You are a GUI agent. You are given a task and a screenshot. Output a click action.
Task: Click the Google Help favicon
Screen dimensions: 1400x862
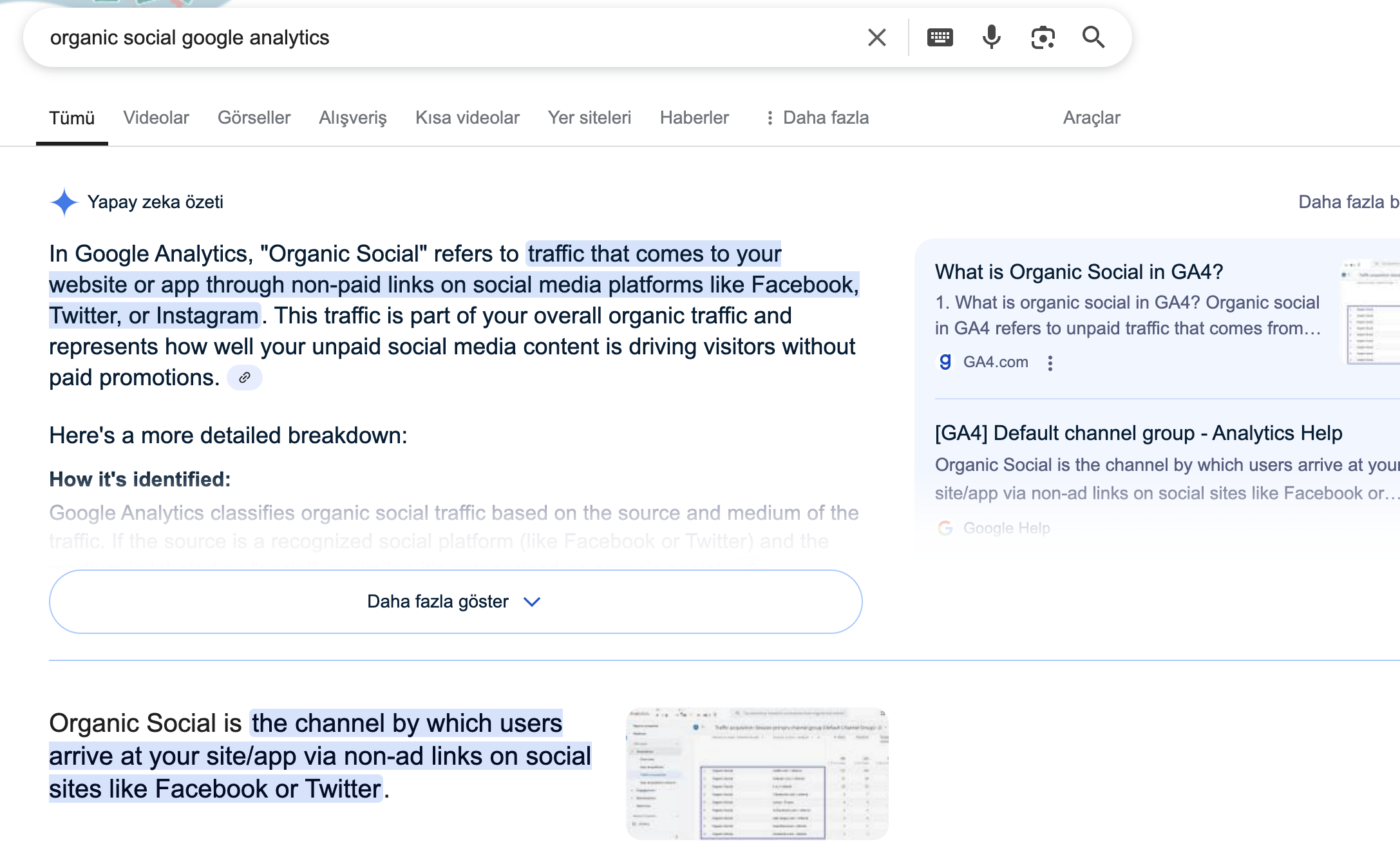(945, 528)
